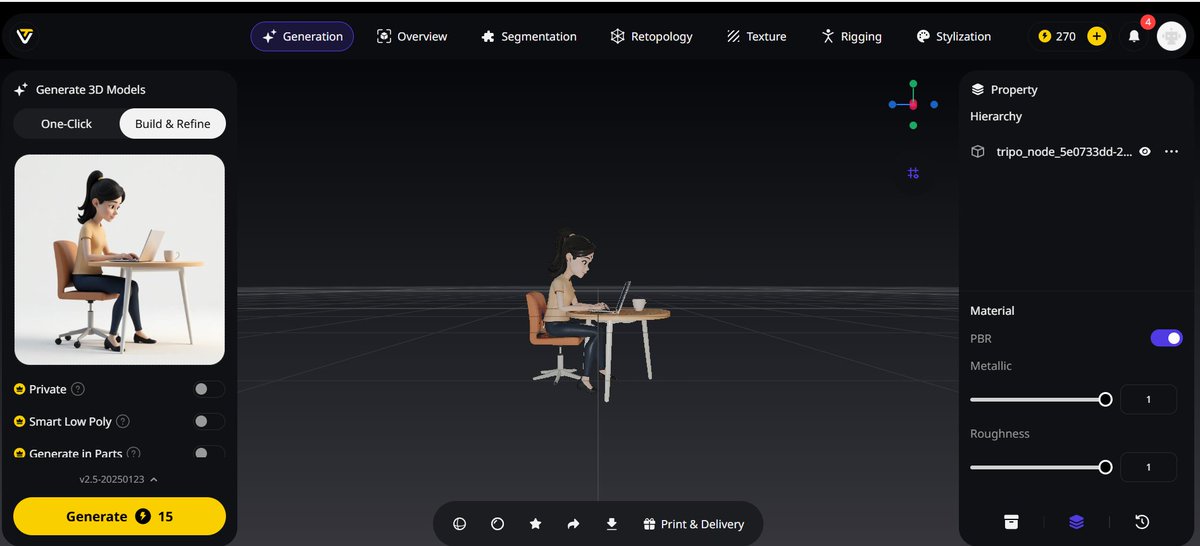Screen dimensions: 1200x546
Task: Click the Tripo logo icon in top-left corner
Action: coord(26,36)
